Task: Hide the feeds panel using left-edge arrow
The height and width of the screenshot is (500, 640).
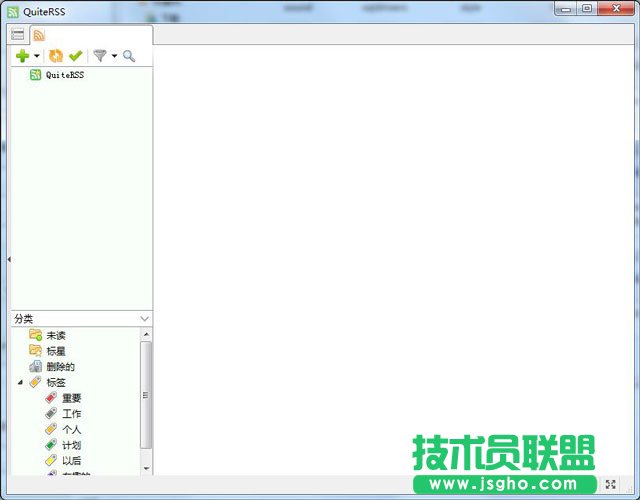Action: pyautogui.click(x=9, y=259)
